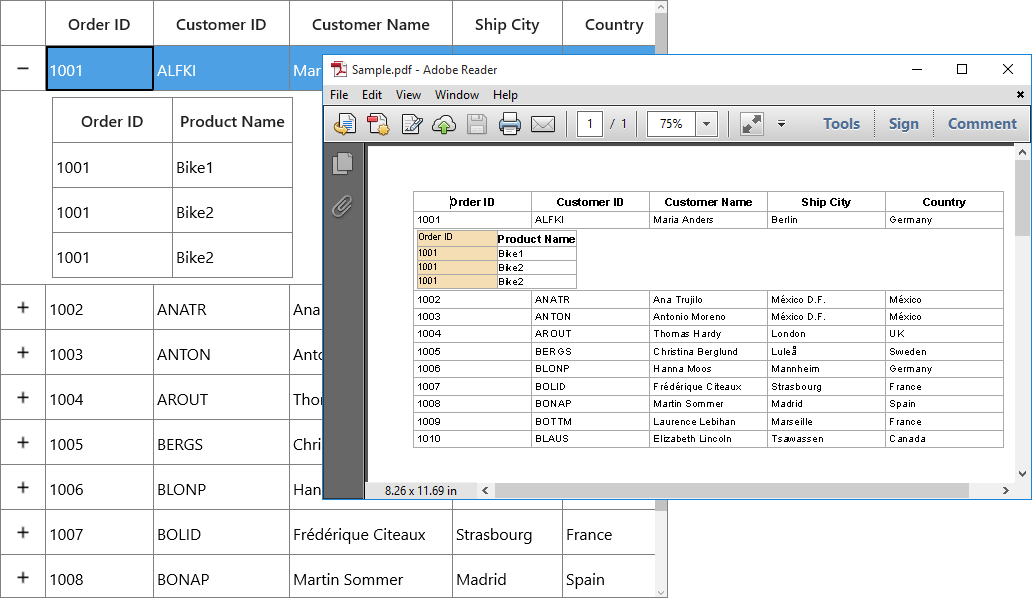Expand the order 1005 row
Viewport: 1032px width, 598px height.
[x=22, y=443]
